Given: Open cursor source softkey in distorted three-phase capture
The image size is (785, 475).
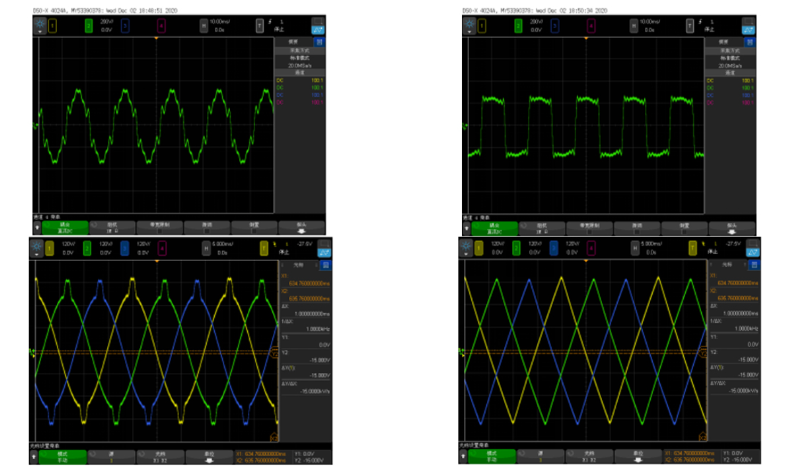Looking at the screenshot, I should pyautogui.click(x=112, y=456).
